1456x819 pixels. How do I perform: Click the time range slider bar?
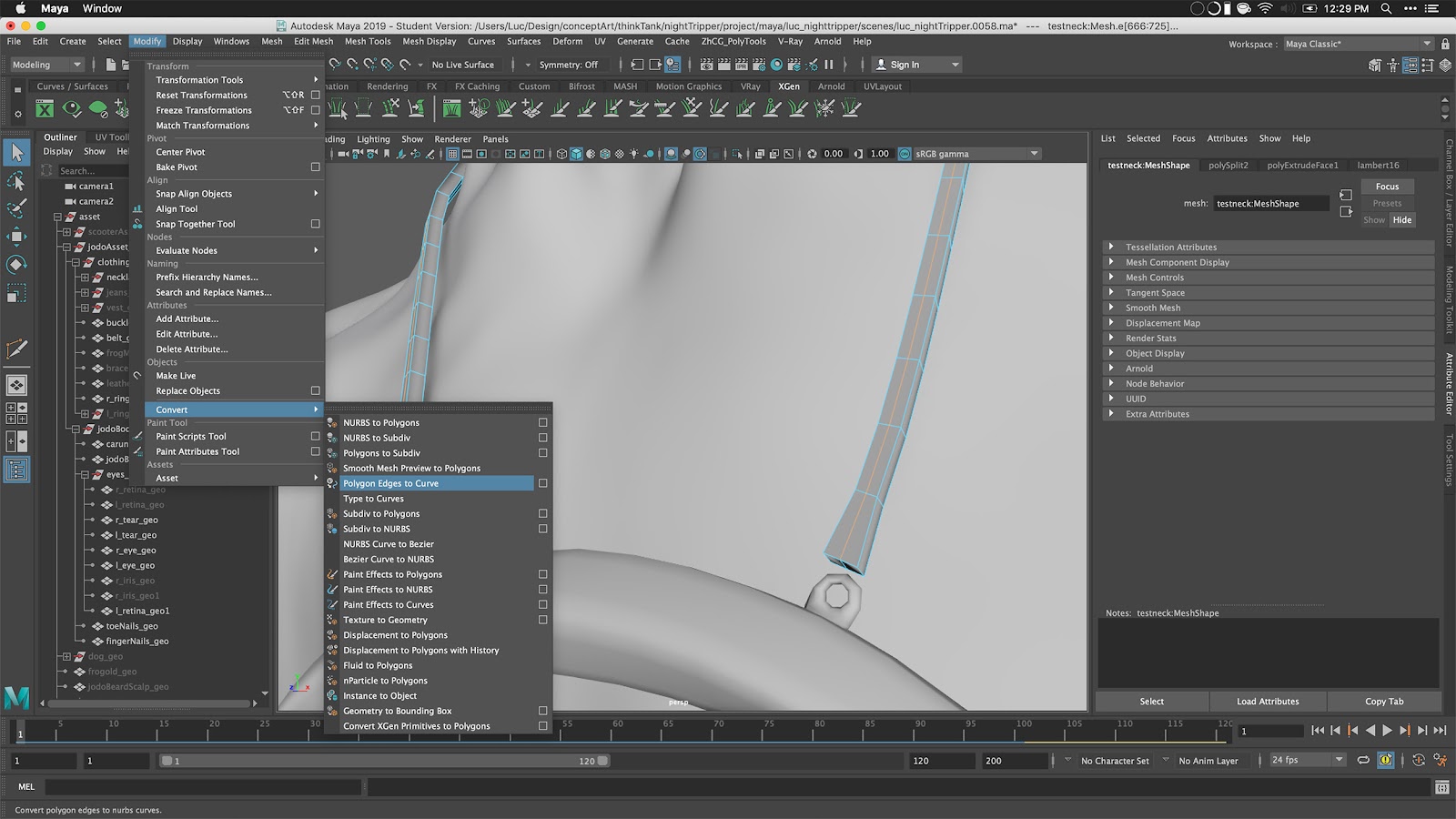click(x=382, y=761)
